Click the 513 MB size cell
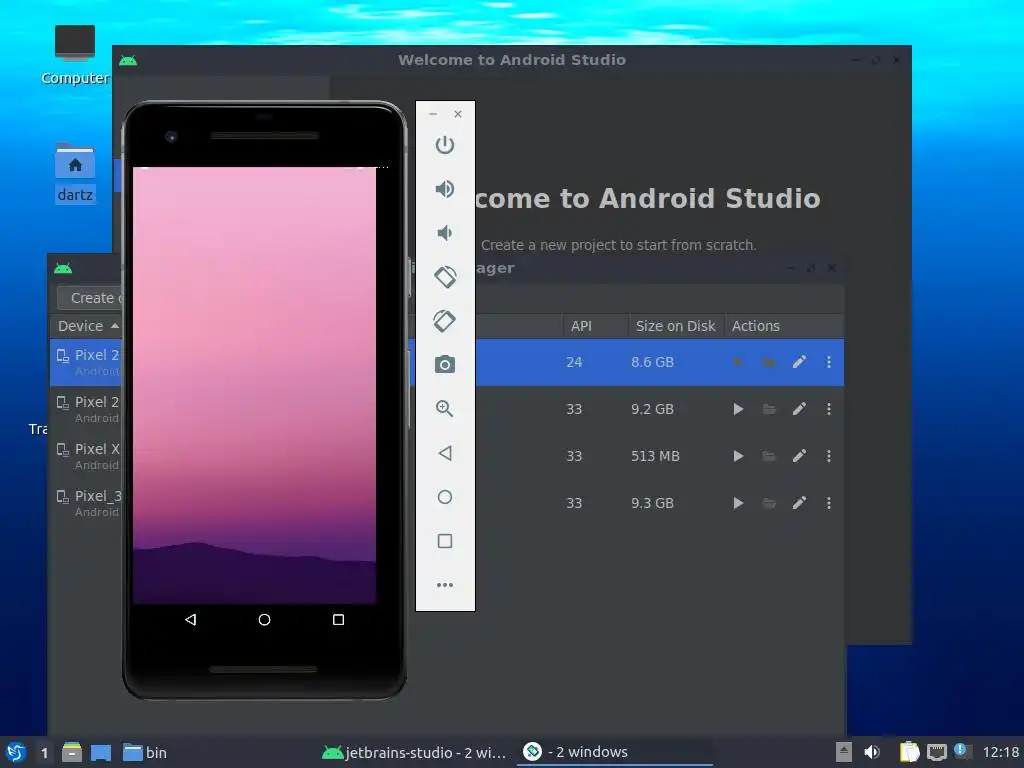The width and height of the screenshot is (1024, 768). pos(655,456)
